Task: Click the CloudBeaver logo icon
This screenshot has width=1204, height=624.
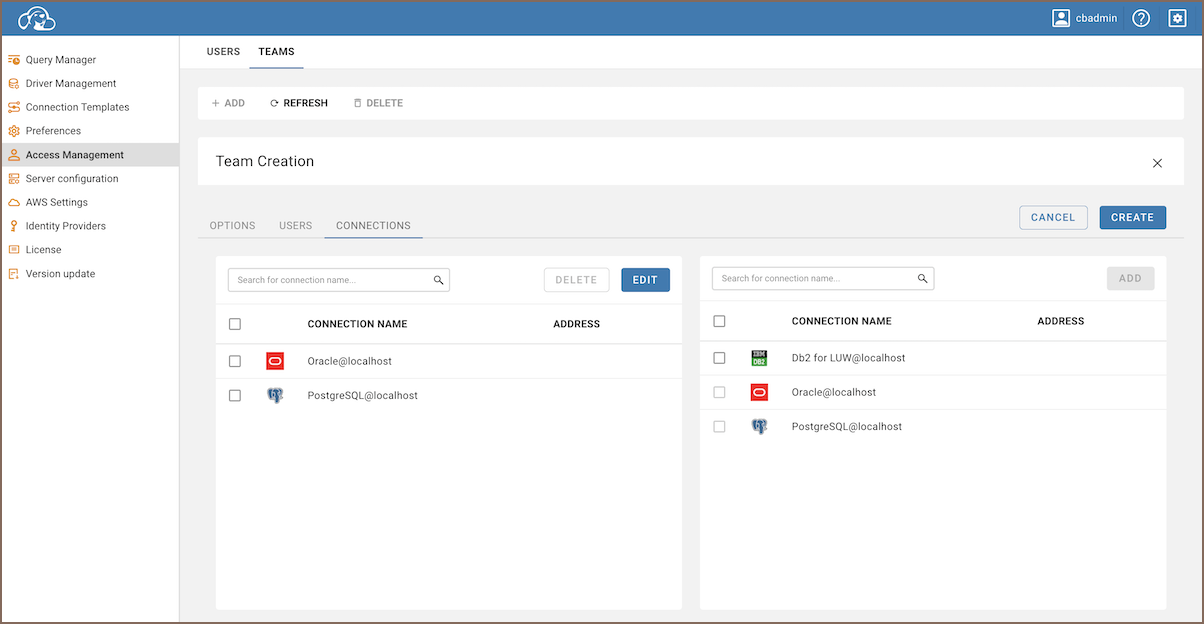Action: pyautogui.click(x=37, y=18)
